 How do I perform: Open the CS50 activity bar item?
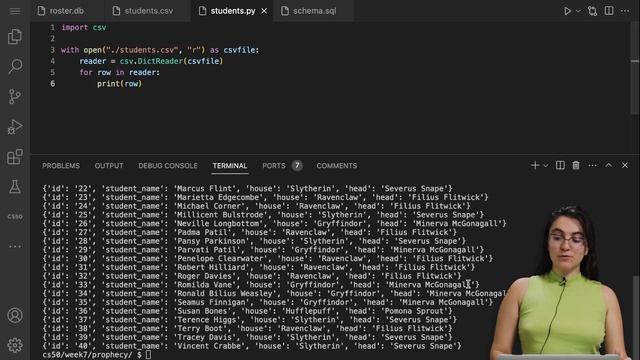[15, 216]
